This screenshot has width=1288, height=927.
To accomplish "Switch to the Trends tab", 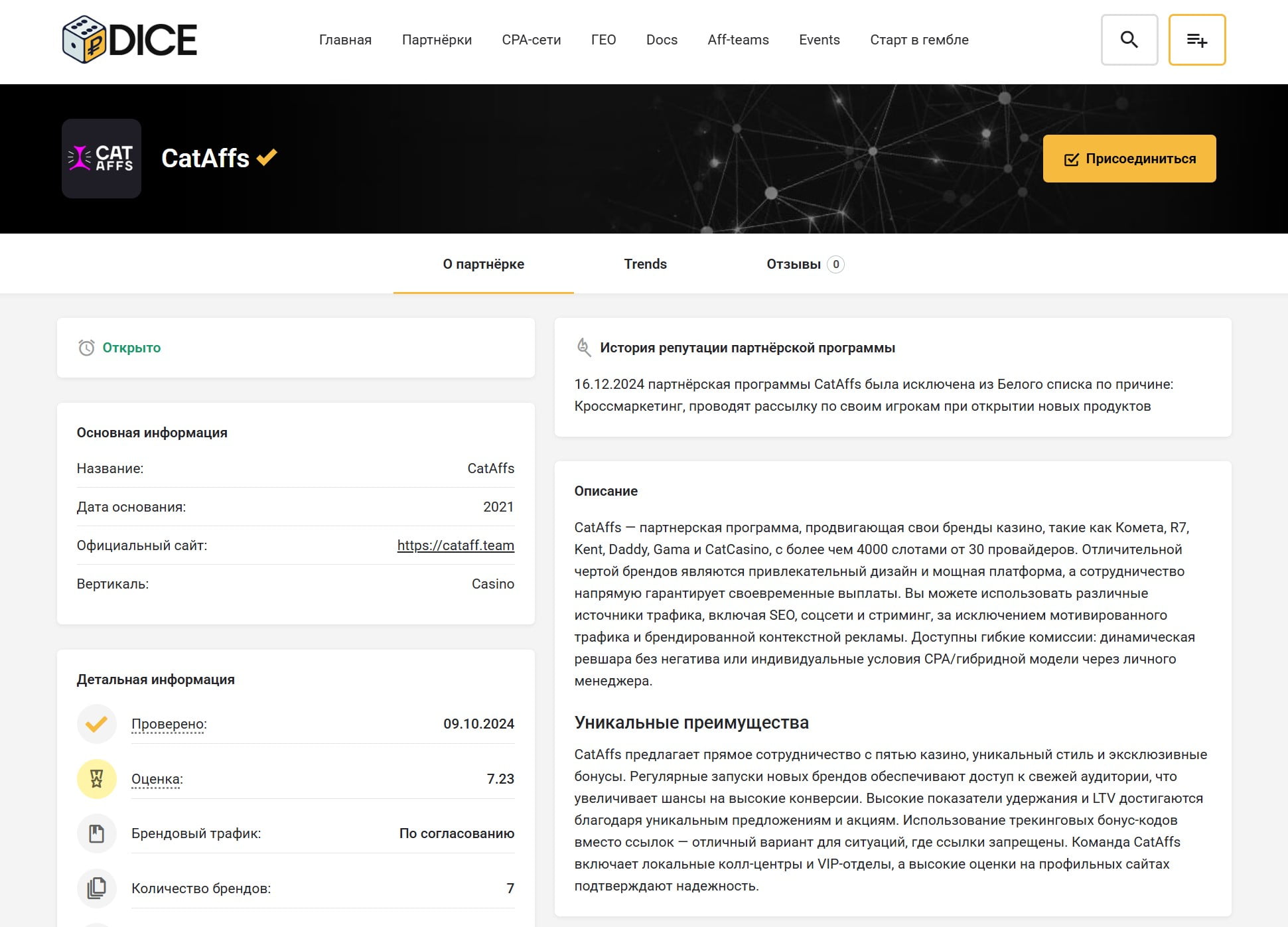I will [x=645, y=264].
